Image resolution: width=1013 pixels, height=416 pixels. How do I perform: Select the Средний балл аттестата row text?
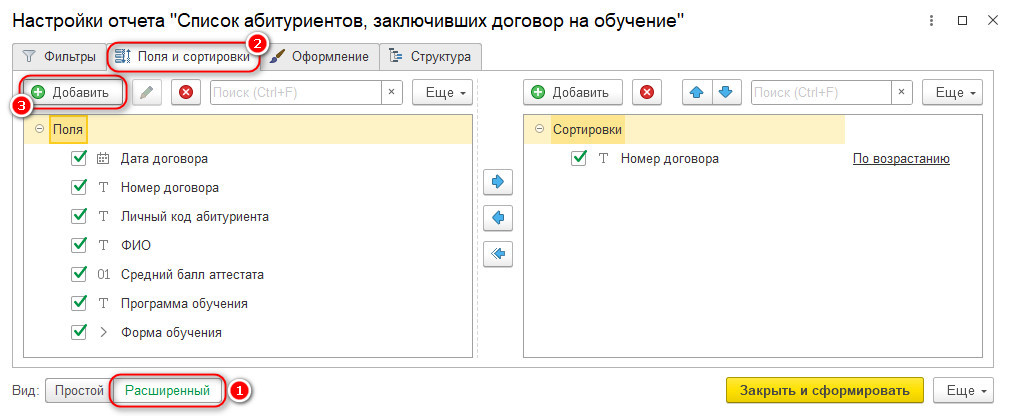coord(192,275)
